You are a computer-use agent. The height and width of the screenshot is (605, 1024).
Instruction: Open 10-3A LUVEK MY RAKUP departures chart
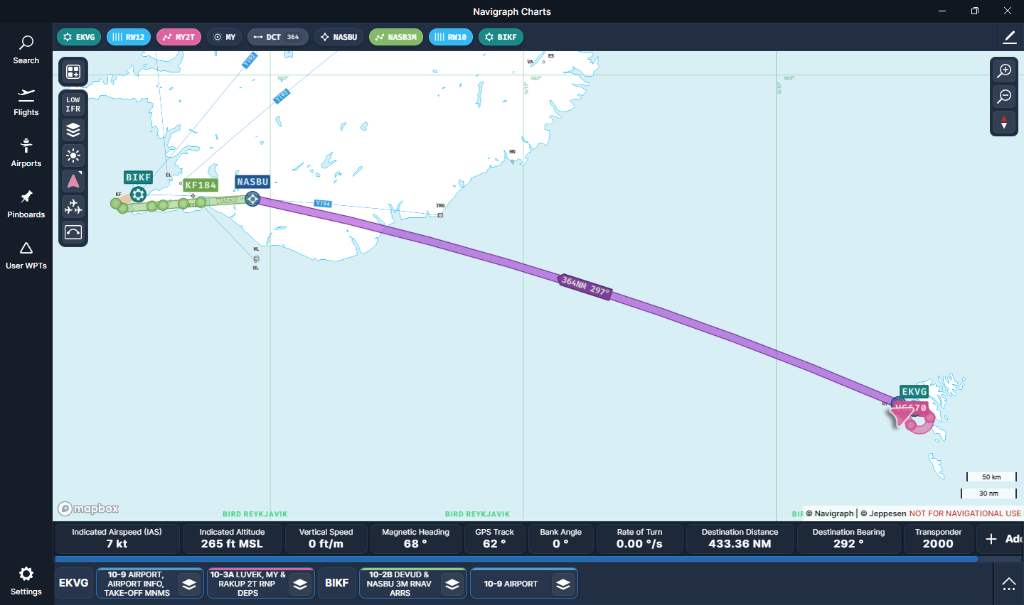click(248, 583)
